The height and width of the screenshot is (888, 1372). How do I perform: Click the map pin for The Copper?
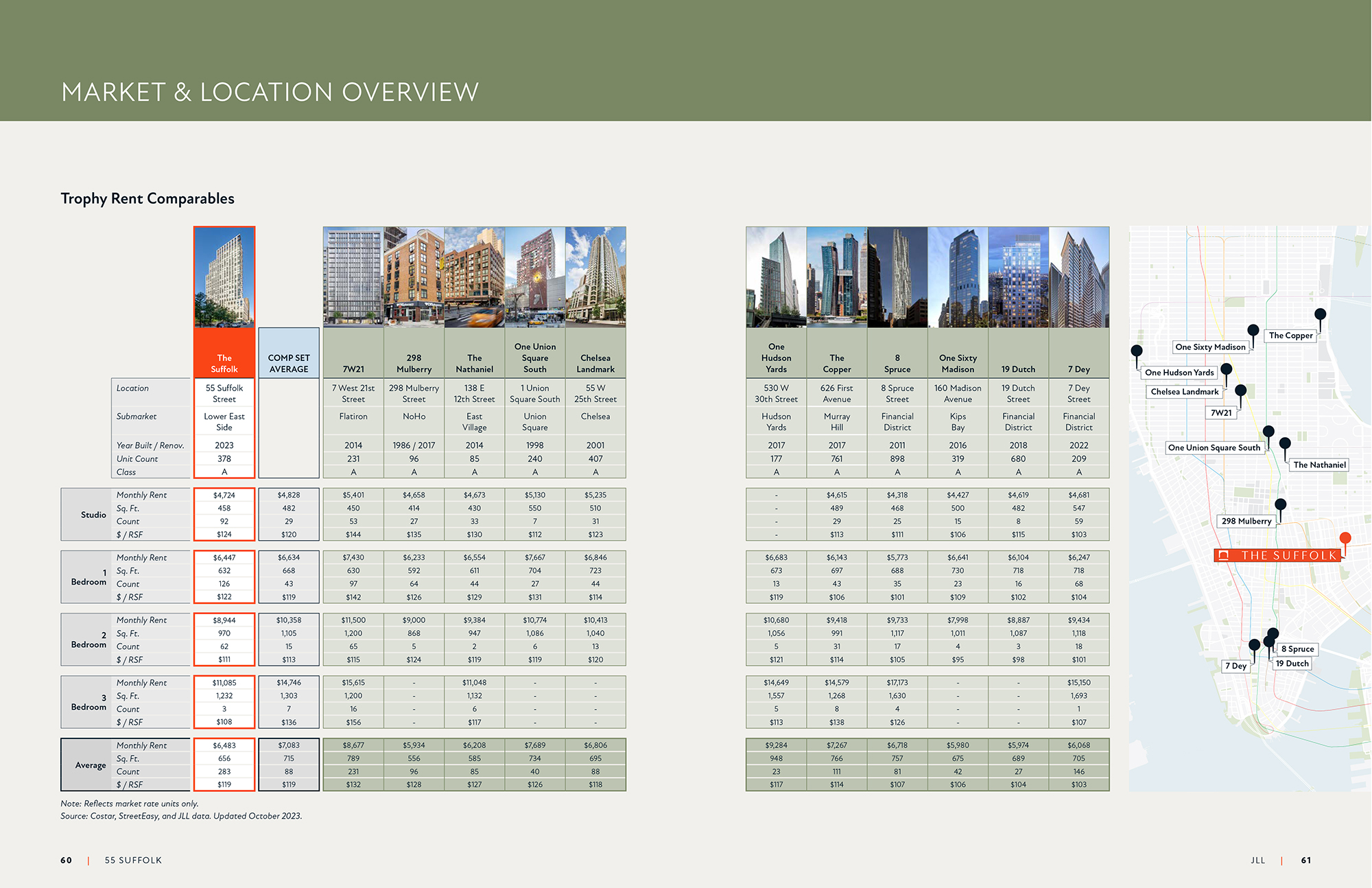tap(1321, 314)
